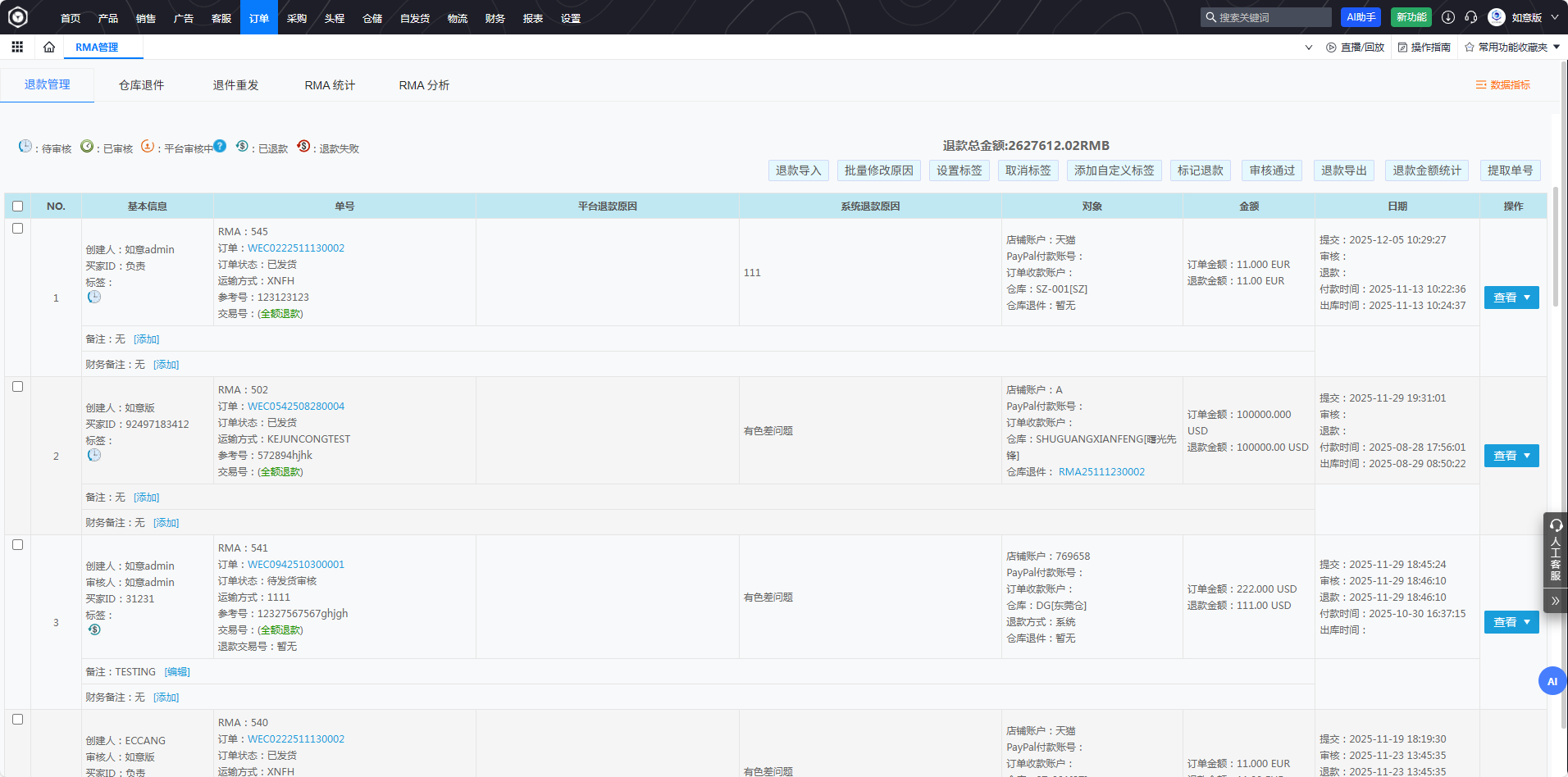The height and width of the screenshot is (777, 1568).
Task: Click the home icon in breadcrumb bar
Action: [49, 48]
